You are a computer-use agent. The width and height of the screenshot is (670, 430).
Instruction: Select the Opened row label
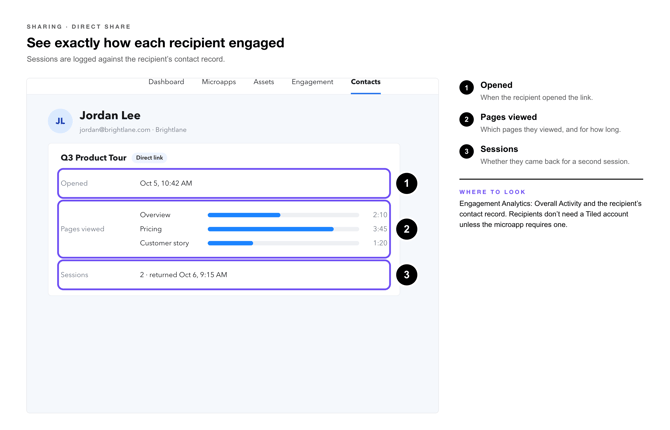[74, 183]
